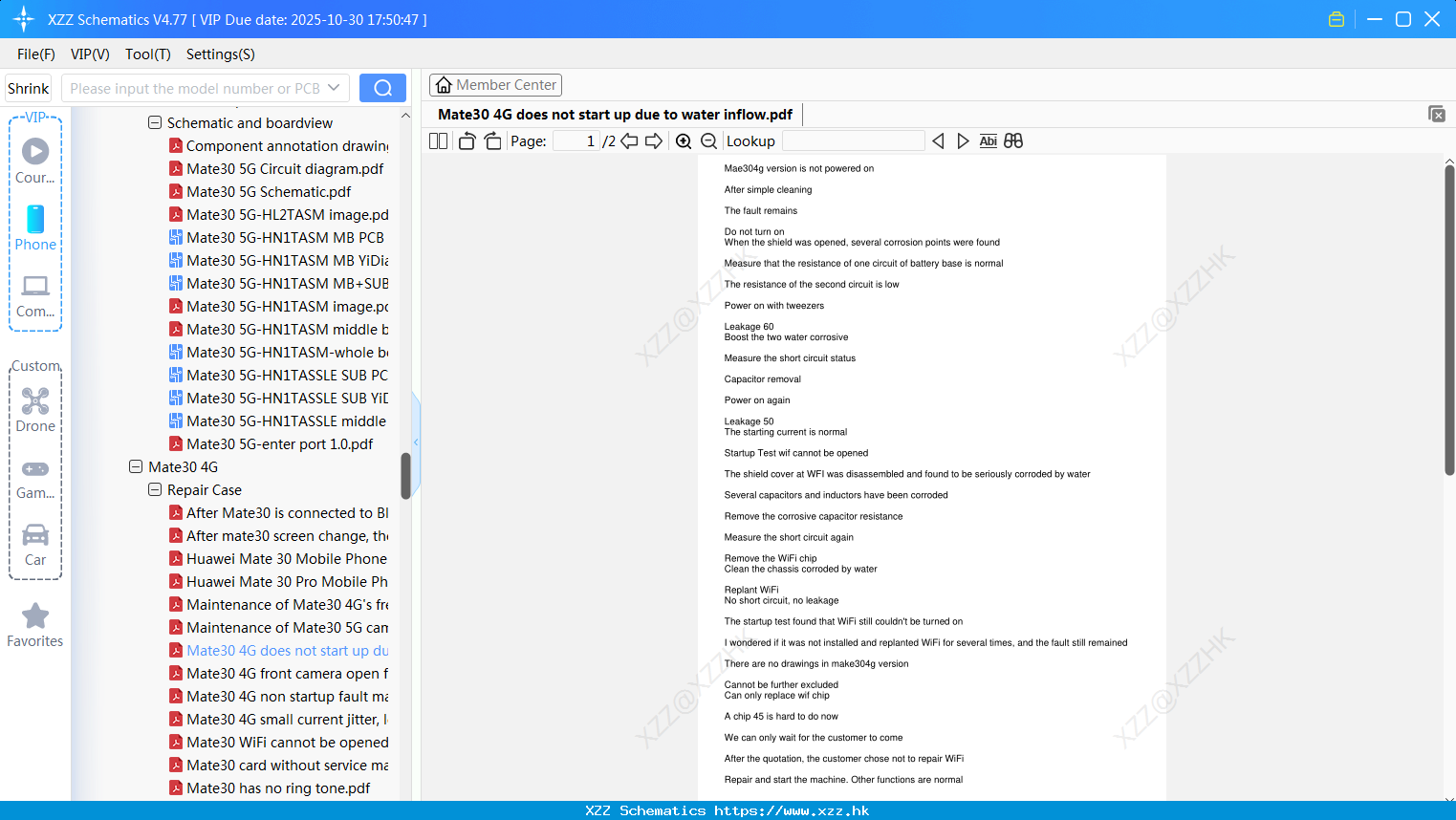The height and width of the screenshot is (820, 1456).
Task: Go to next page arrow
Action: [654, 141]
